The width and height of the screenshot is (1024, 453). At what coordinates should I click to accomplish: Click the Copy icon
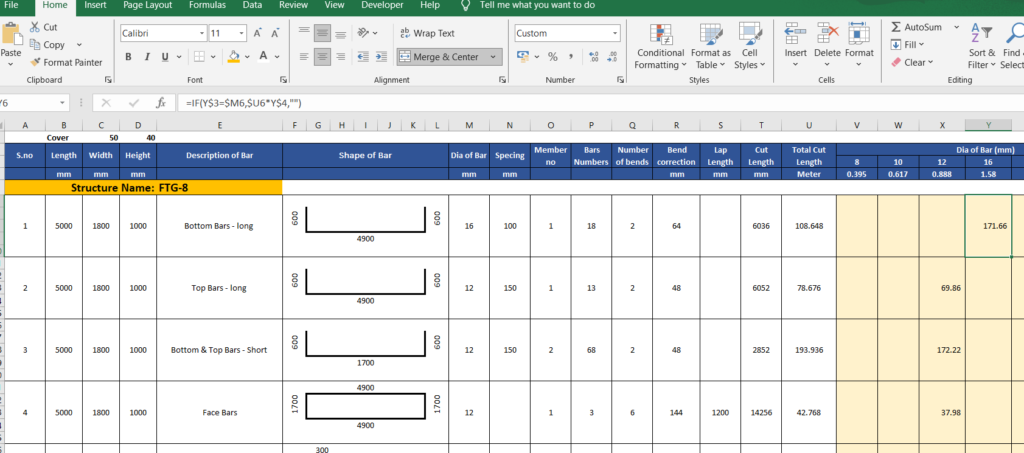(x=35, y=45)
